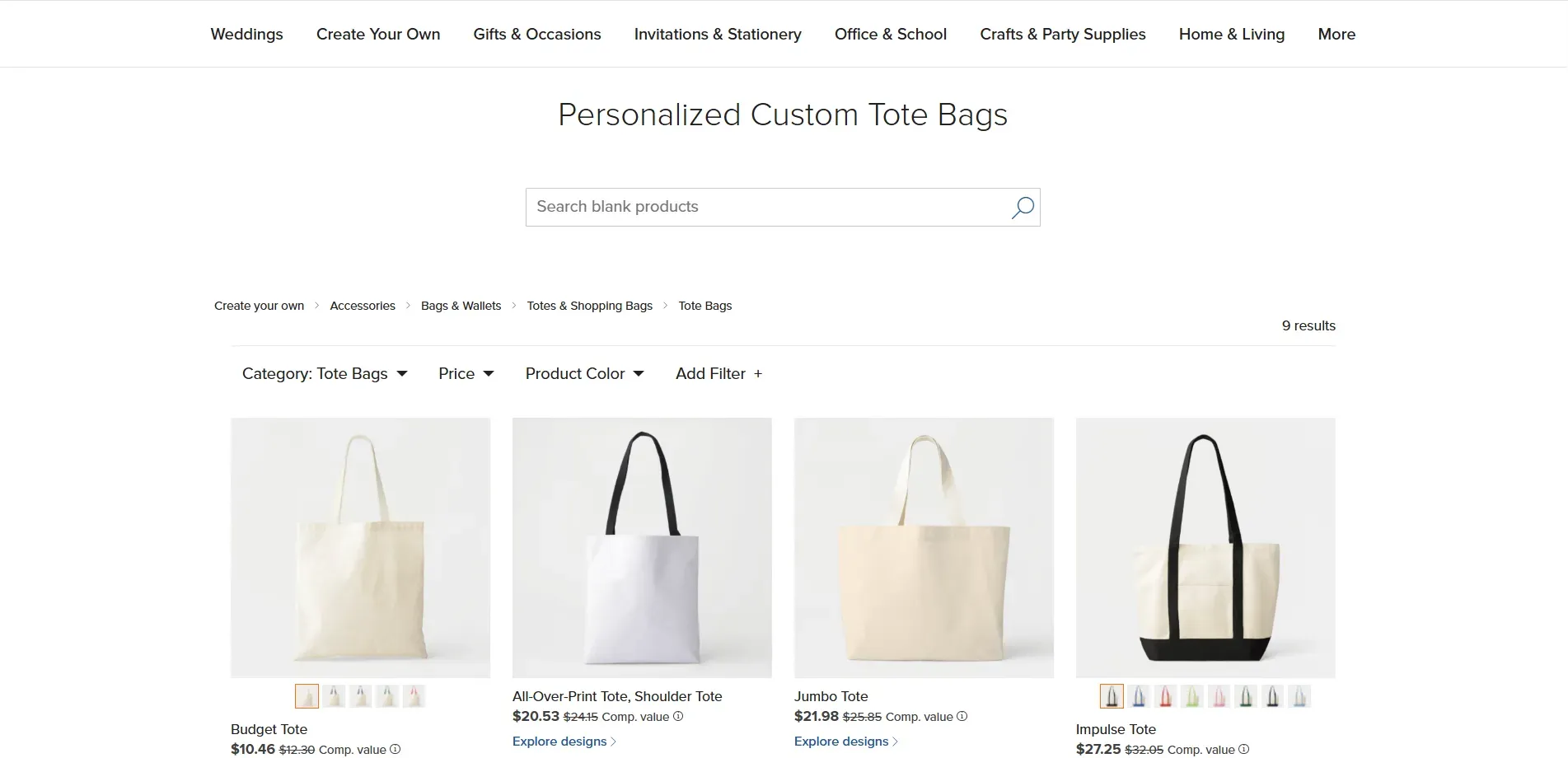Click the Accessories breadcrumb link
Screen dimensions: 1568x758
click(363, 306)
